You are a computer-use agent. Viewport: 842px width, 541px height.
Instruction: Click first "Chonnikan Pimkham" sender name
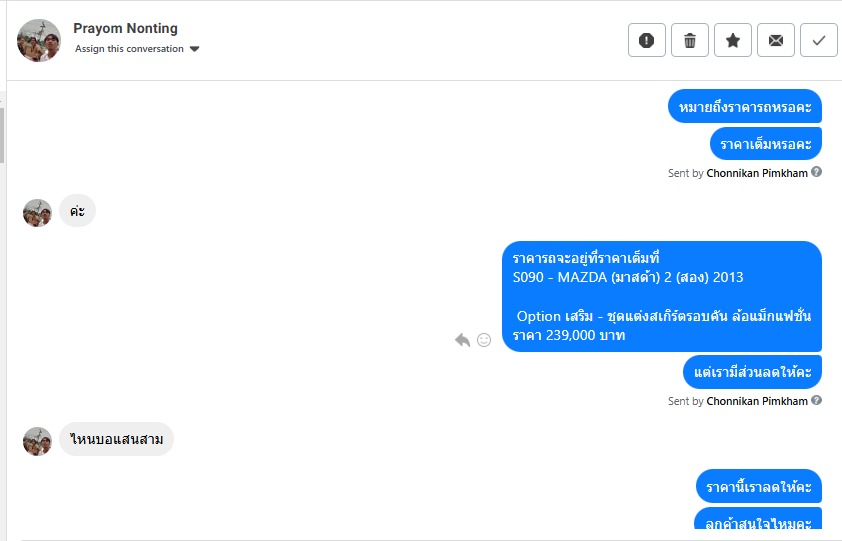[x=757, y=173]
